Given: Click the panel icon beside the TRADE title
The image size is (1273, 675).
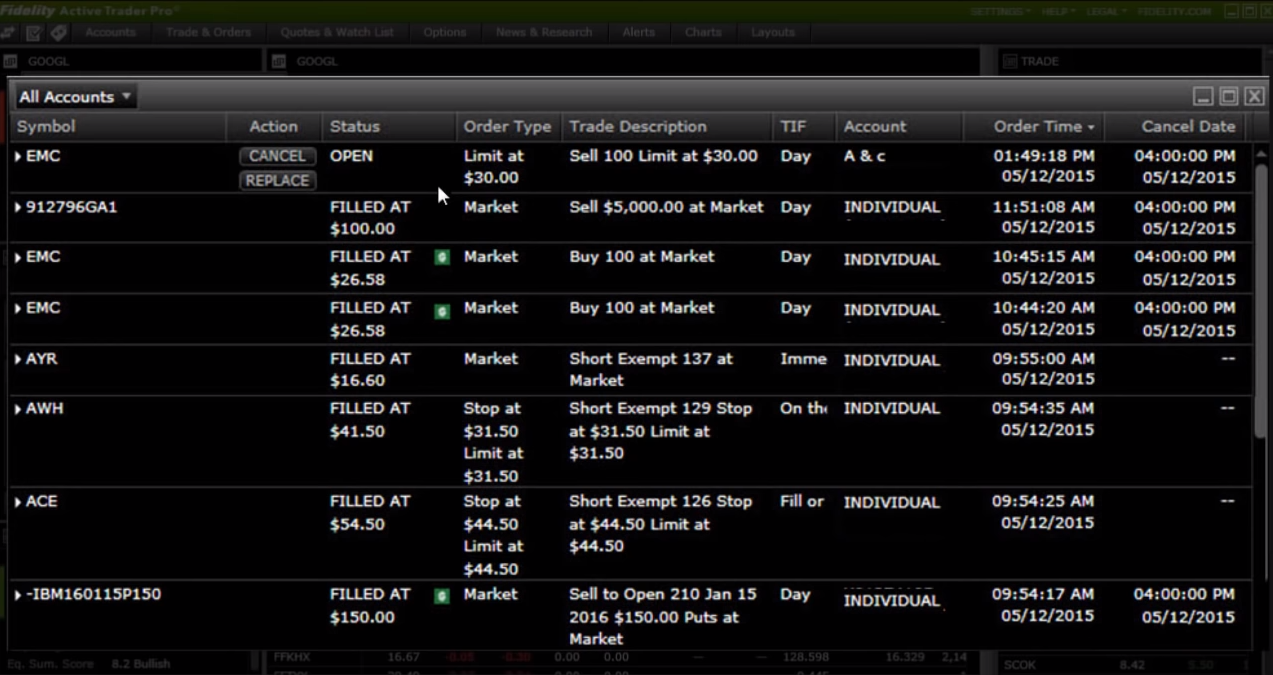Looking at the screenshot, I should pyautogui.click(x=1009, y=61).
